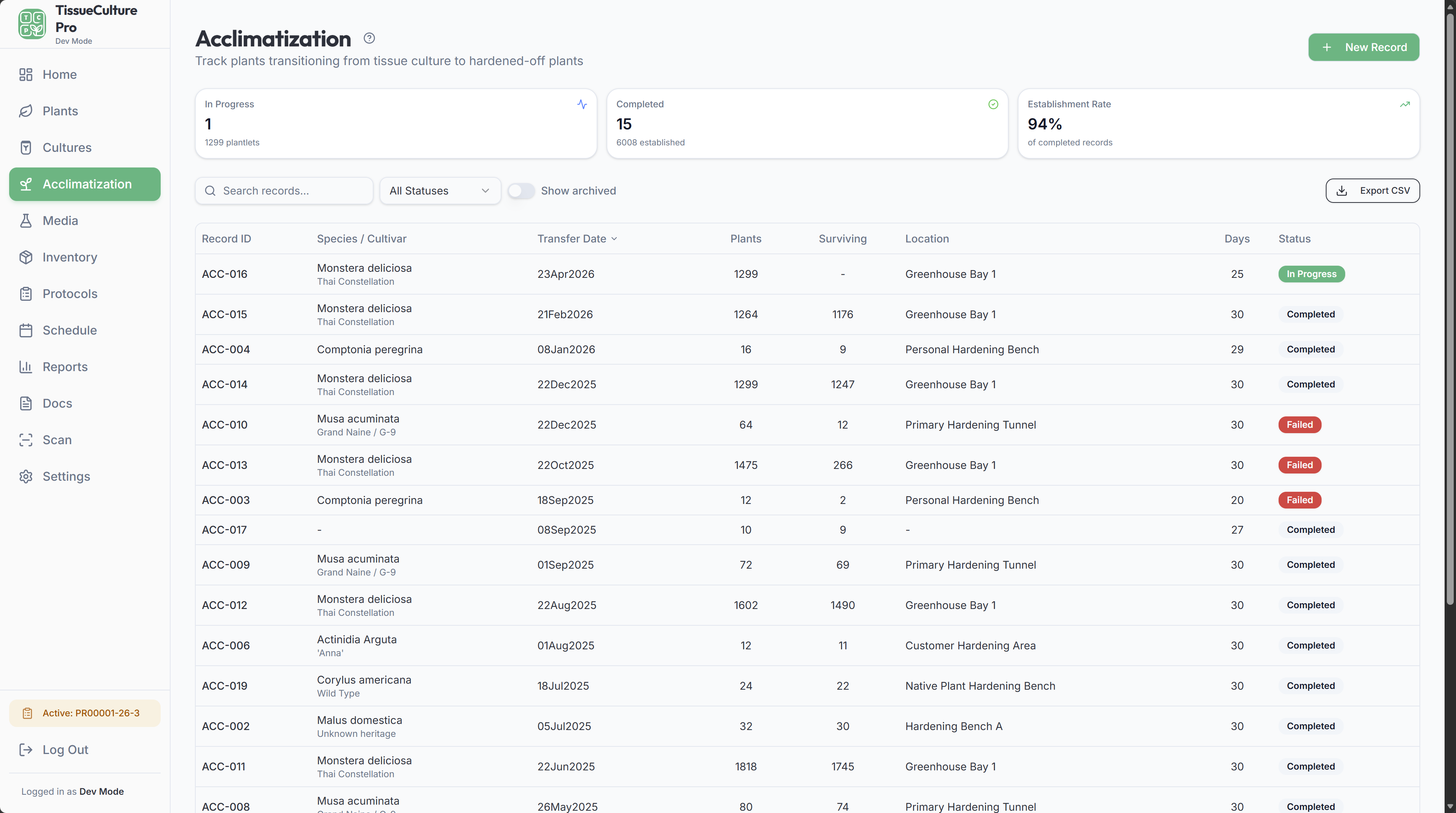Screen dimensions: 1456x813
Task: Open the Settings gear icon
Action: point(26,476)
